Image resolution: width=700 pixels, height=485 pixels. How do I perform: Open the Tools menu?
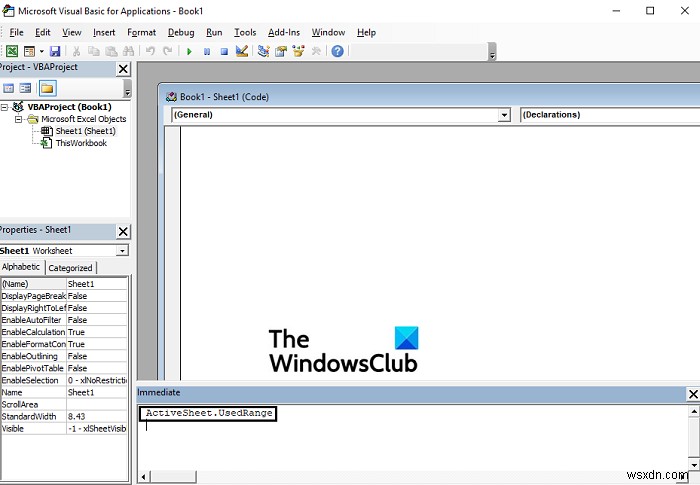point(245,33)
